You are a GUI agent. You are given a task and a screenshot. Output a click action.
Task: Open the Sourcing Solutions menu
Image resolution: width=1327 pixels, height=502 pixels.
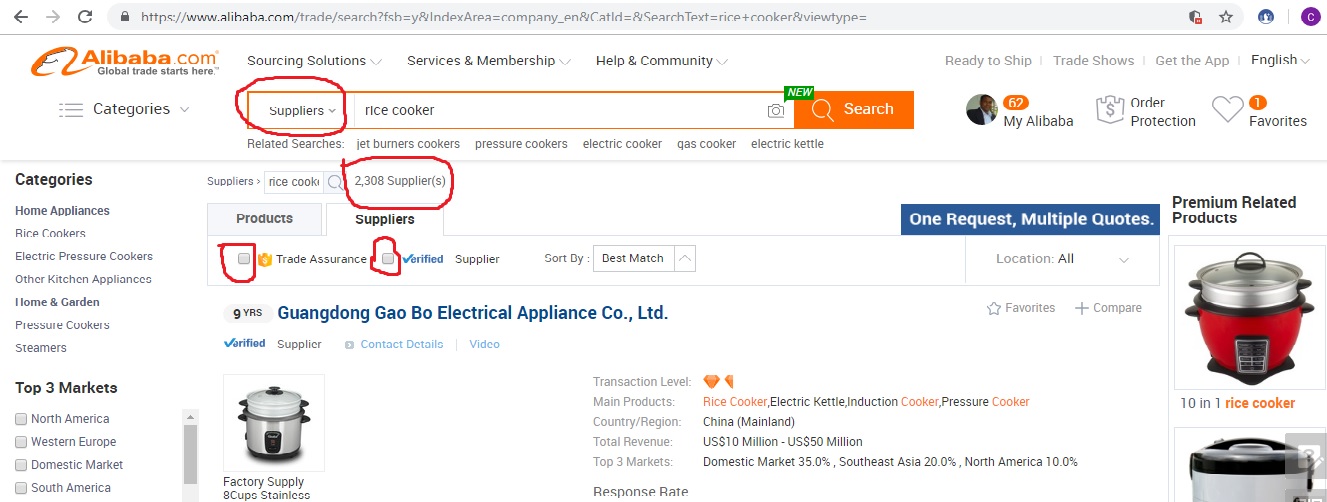[x=314, y=61]
